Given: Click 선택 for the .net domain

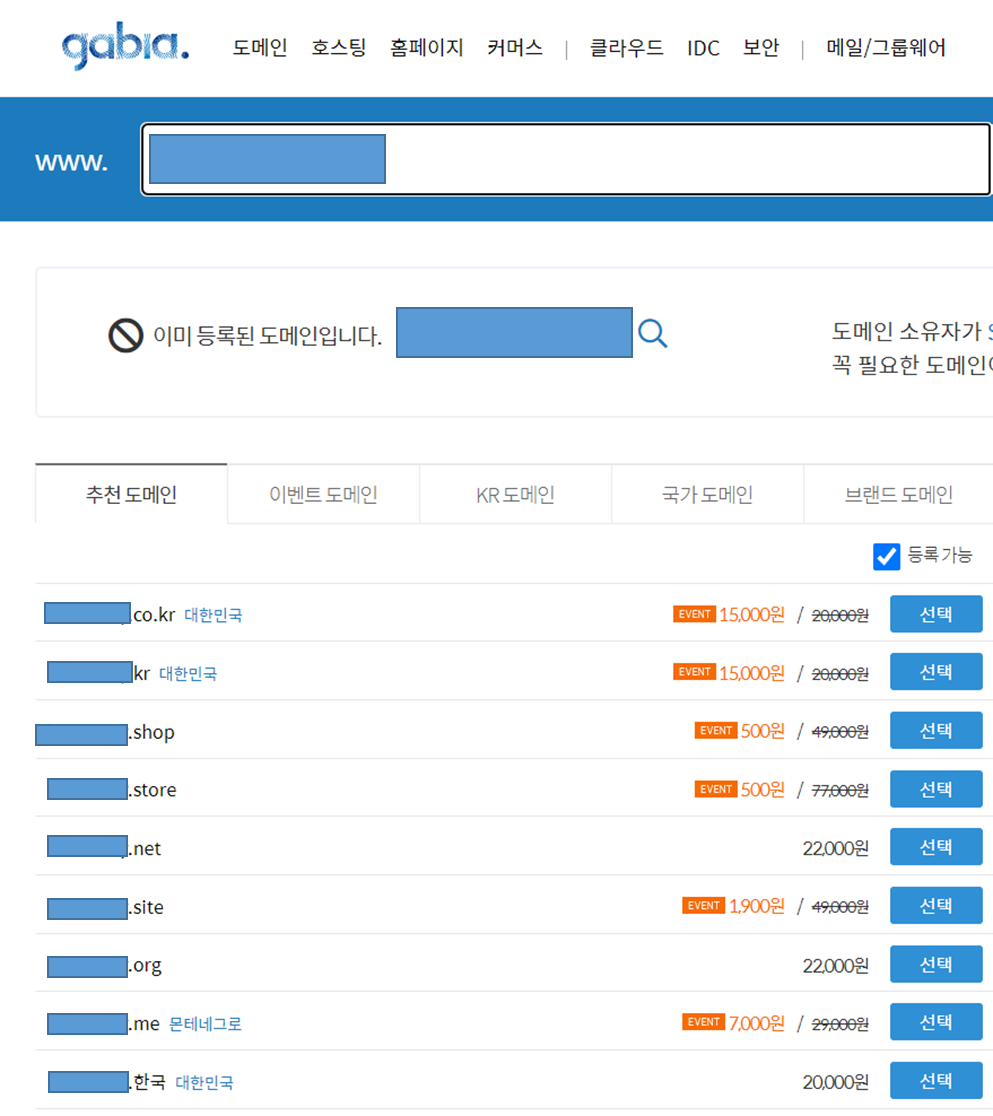Looking at the screenshot, I should [x=936, y=846].
